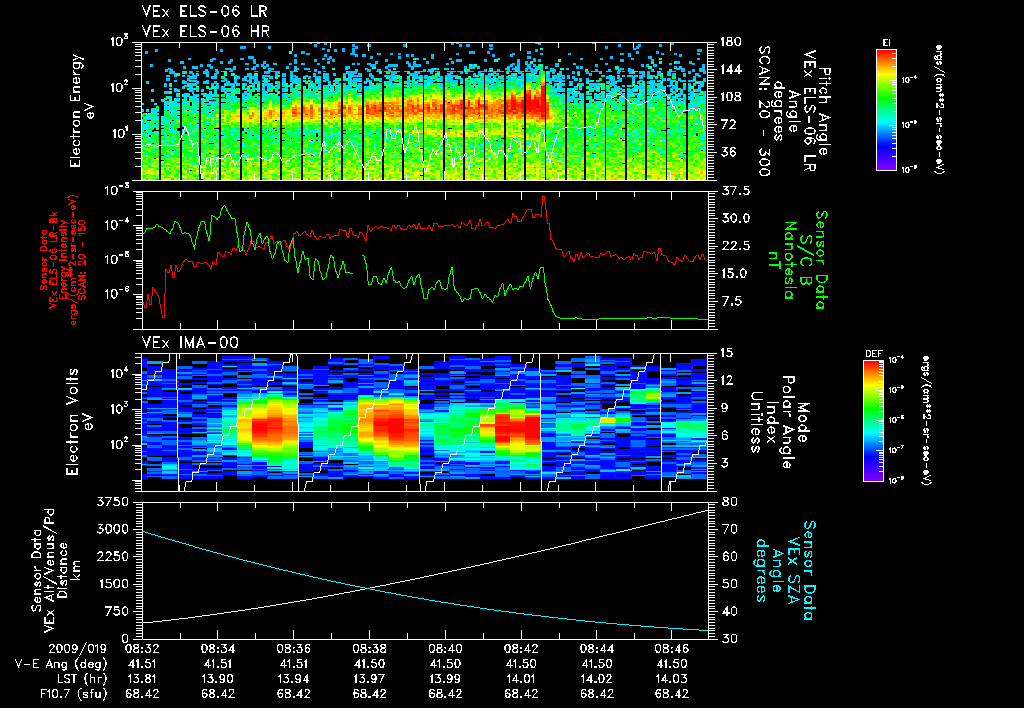This screenshot has width=1024, height=708.
Task: Click the 37.5 nanotesla axis tick
Action: (x=735, y=191)
